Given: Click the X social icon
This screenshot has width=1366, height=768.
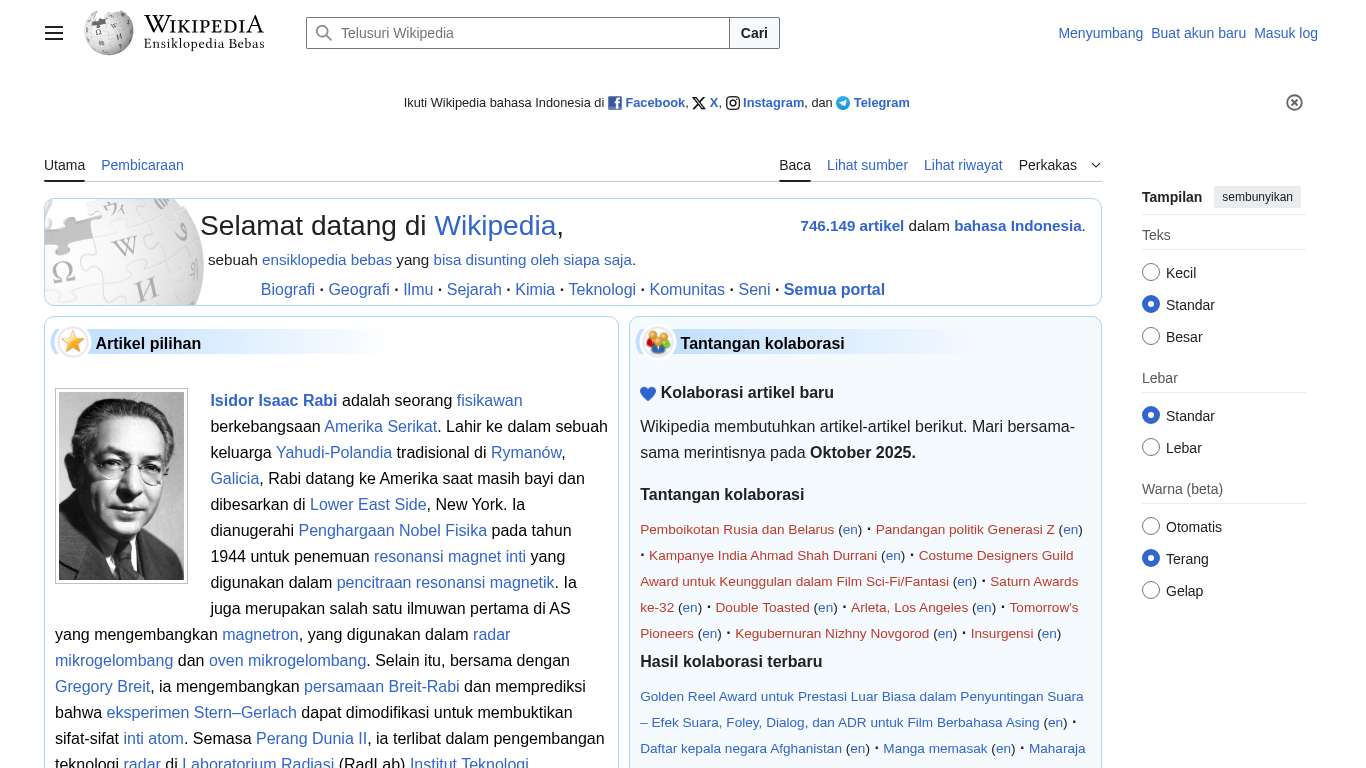Looking at the screenshot, I should (699, 103).
